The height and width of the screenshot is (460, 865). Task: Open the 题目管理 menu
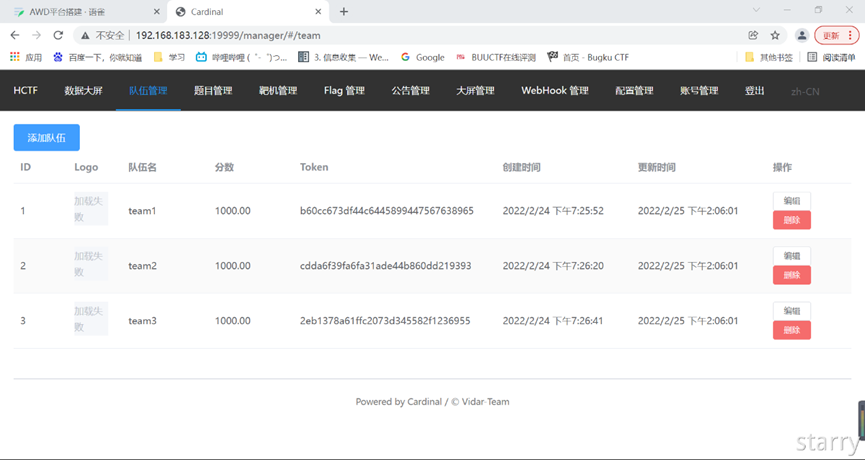[x=213, y=90]
